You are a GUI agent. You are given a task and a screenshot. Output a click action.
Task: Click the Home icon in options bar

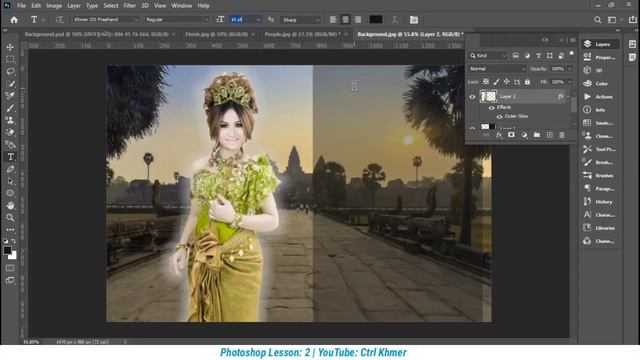click(x=14, y=20)
